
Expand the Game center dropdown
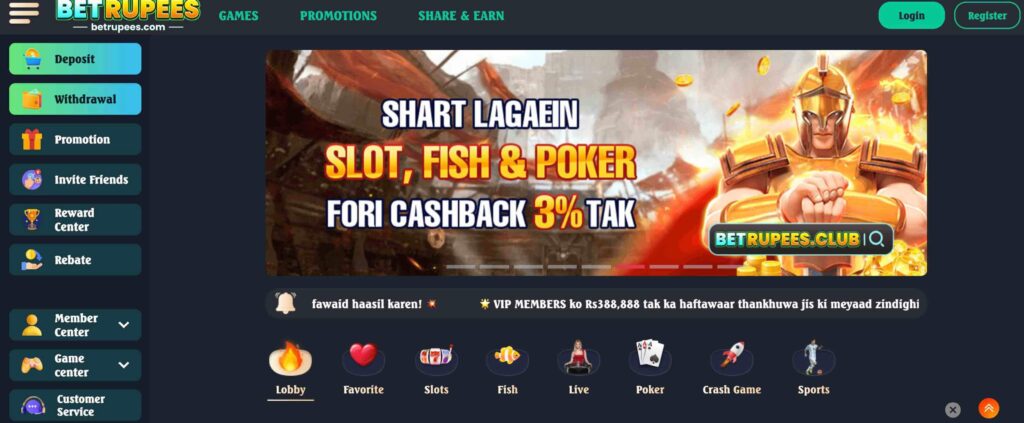tap(123, 365)
